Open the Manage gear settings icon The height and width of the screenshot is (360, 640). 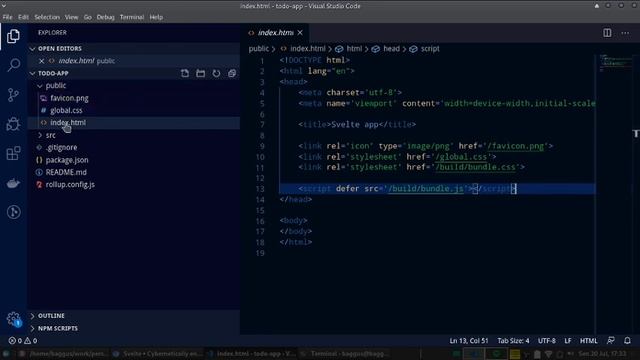[13, 318]
